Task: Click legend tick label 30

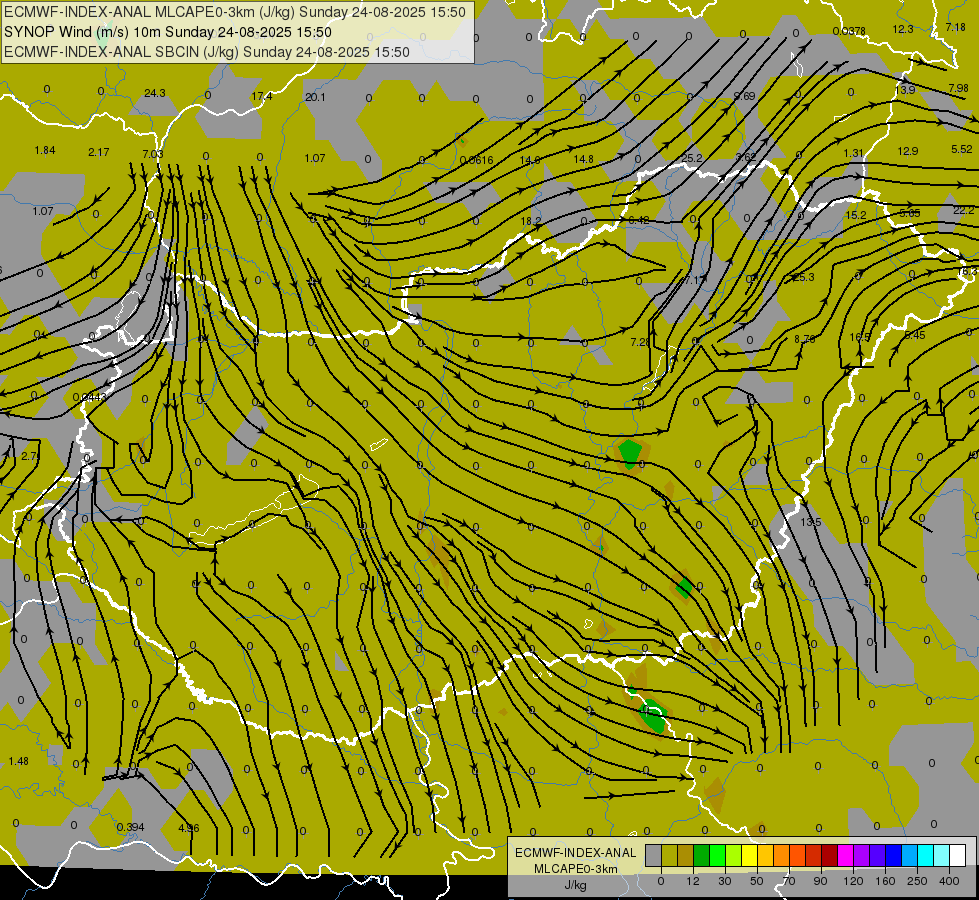Action: [724, 881]
